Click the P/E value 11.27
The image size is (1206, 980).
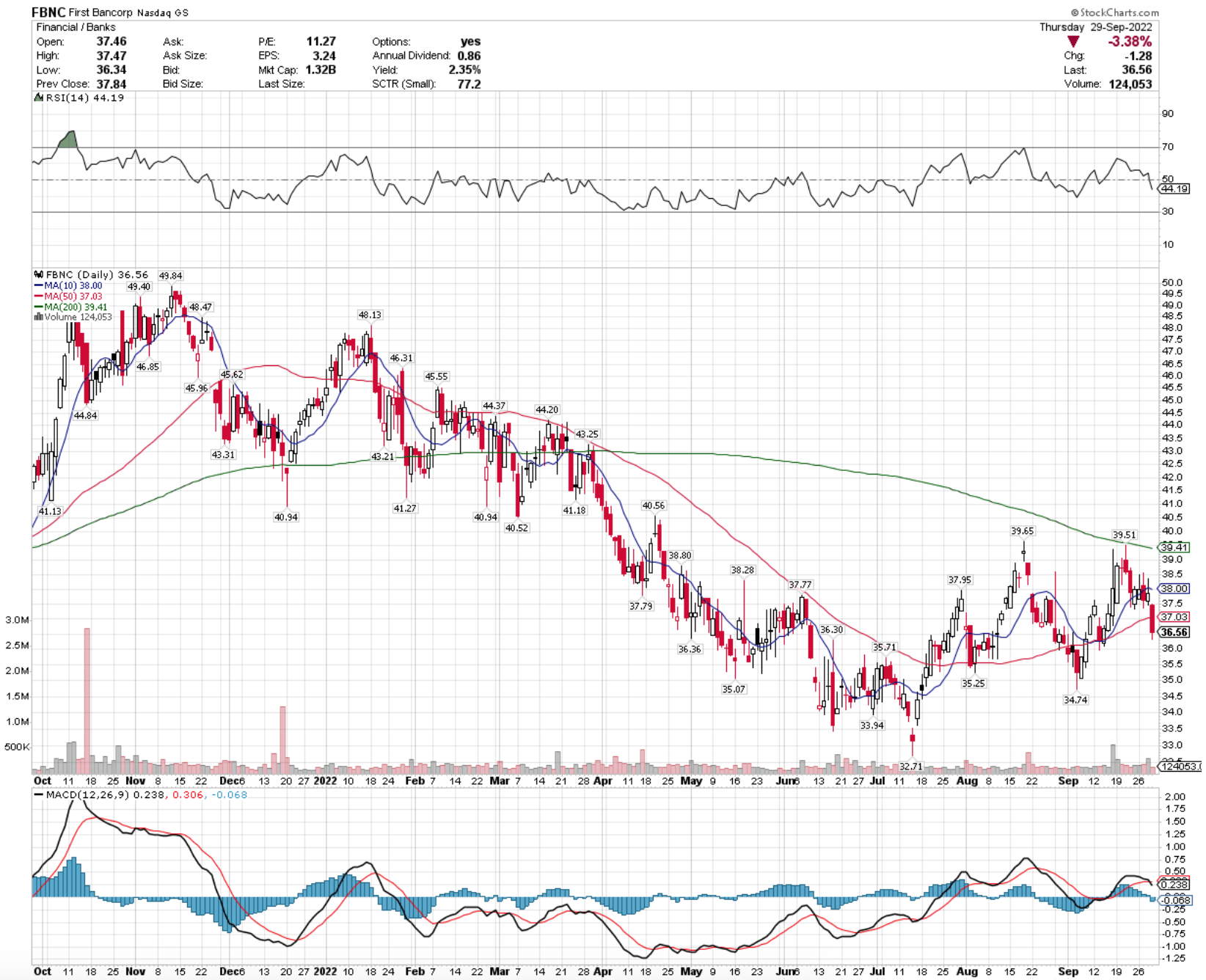pyautogui.click(x=321, y=42)
